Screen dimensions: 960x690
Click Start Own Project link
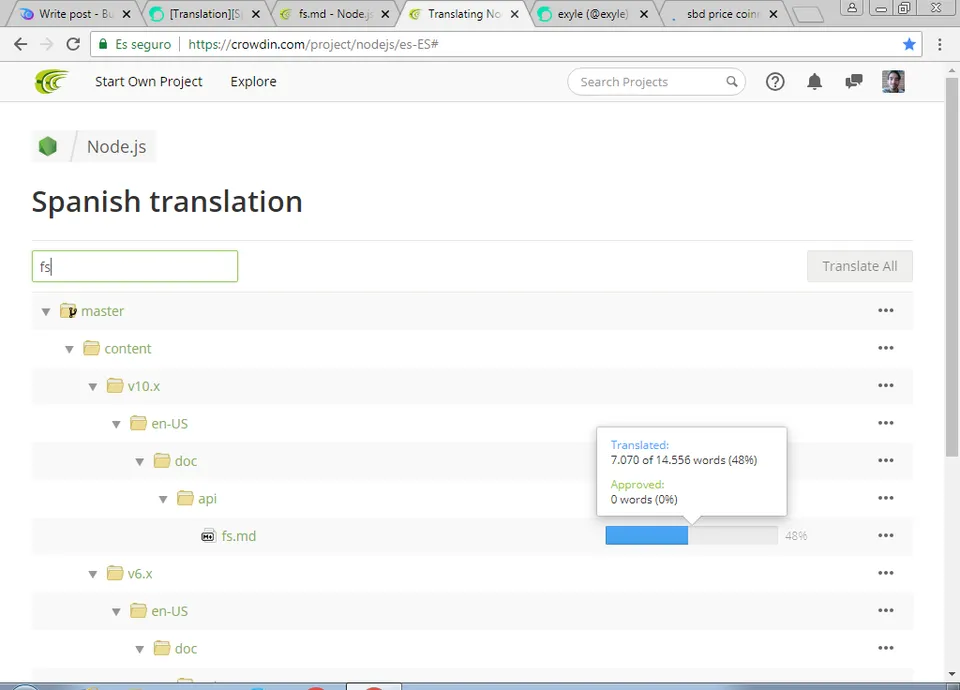point(149,81)
